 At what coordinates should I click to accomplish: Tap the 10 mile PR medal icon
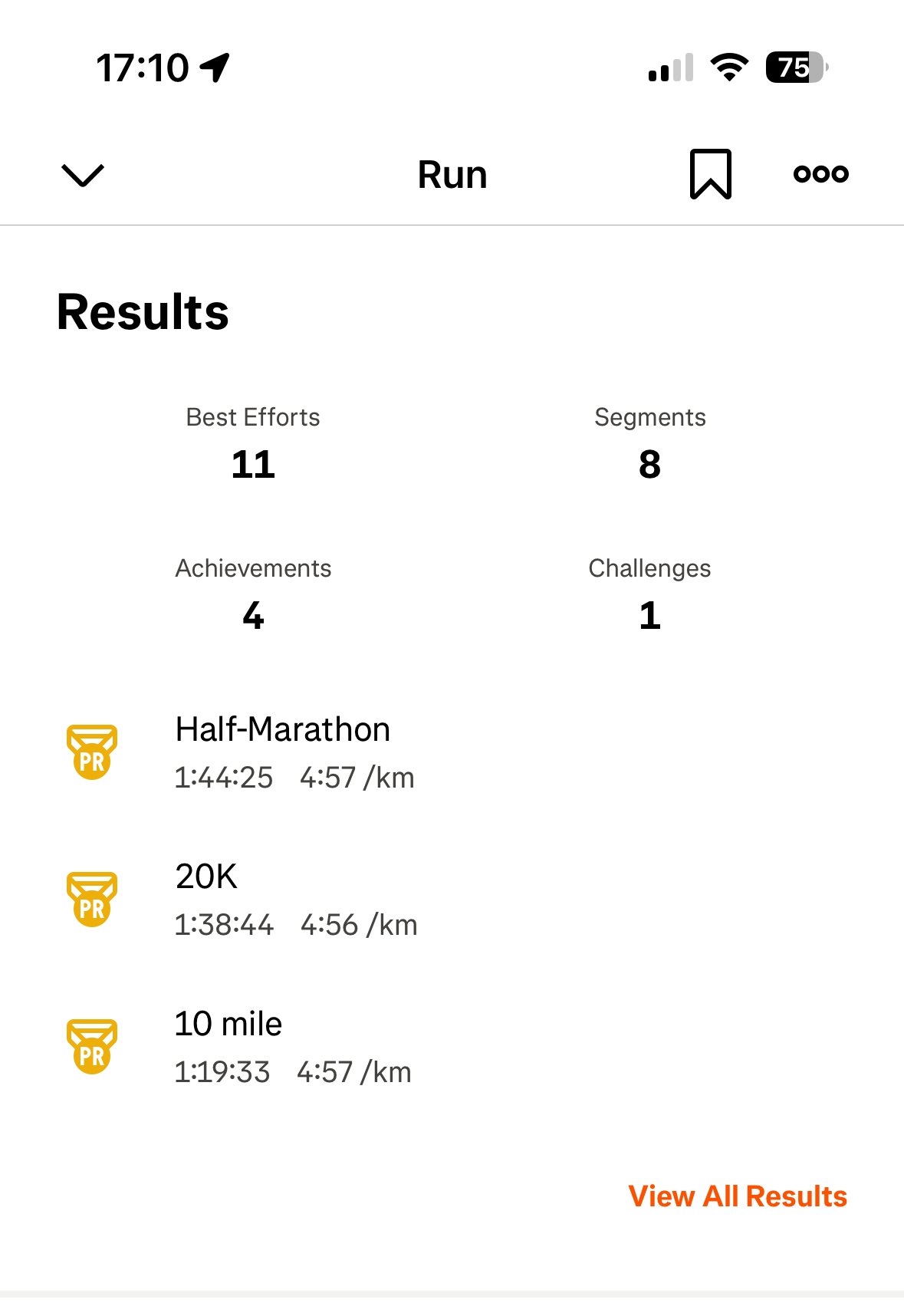point(92,1046)
